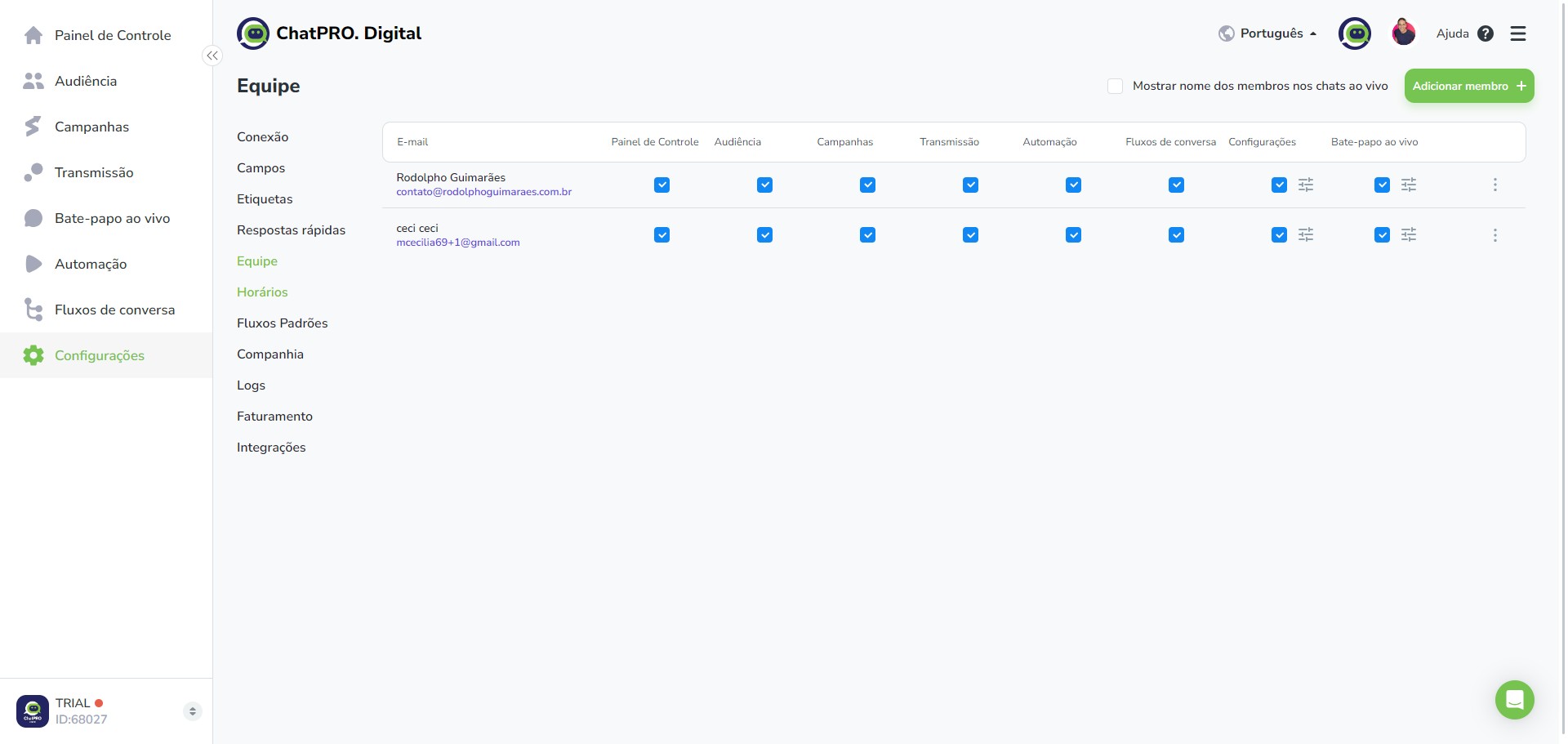This screenshot has width=1568, height=744.
Task: Uncheck Bate-papo ao vivo for ceci ceci
Action: pyautogui.click(x=1383, y=235)
